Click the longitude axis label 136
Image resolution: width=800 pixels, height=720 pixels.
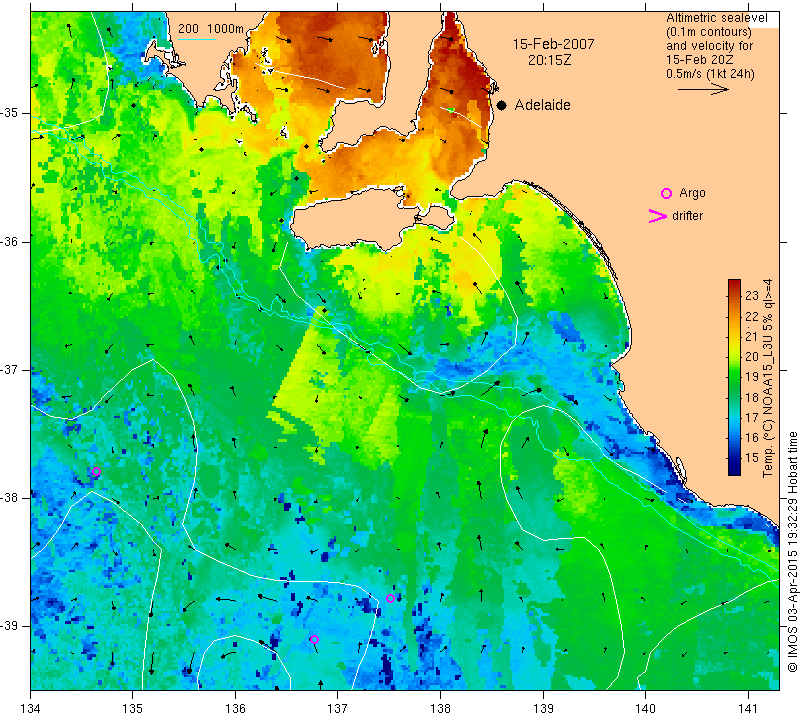tap(235, 708)
